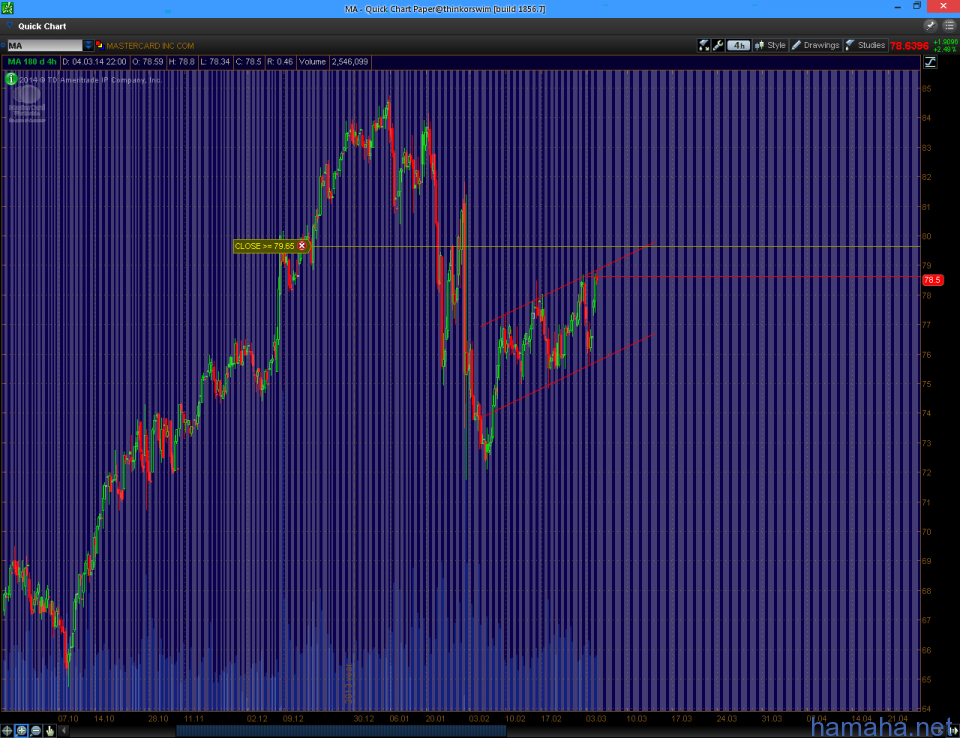This screenshot has height=738, width=960.
Task: Open the Drawings menu
Action: tap(816, 45)
